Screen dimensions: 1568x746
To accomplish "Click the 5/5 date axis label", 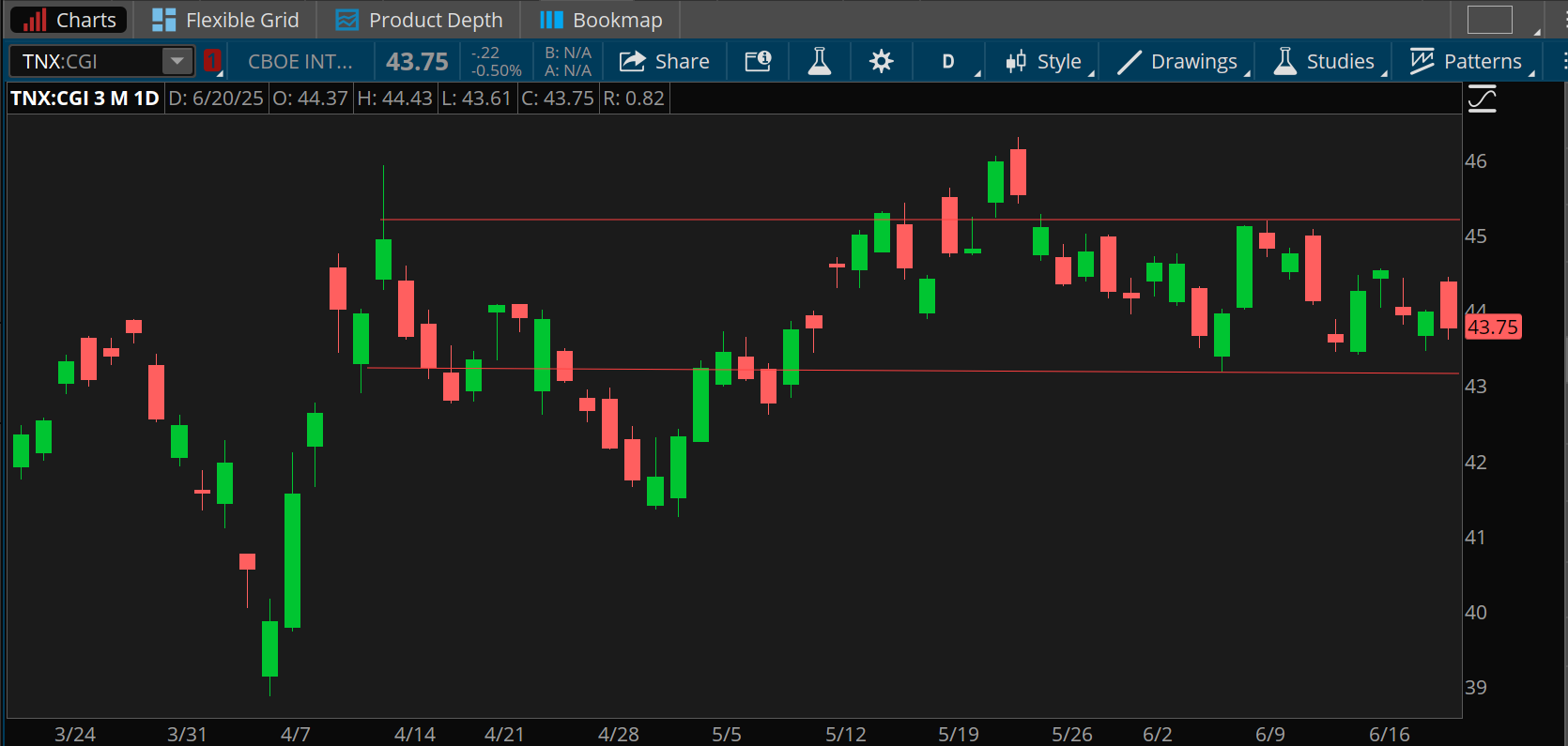I will coord(727,734).
